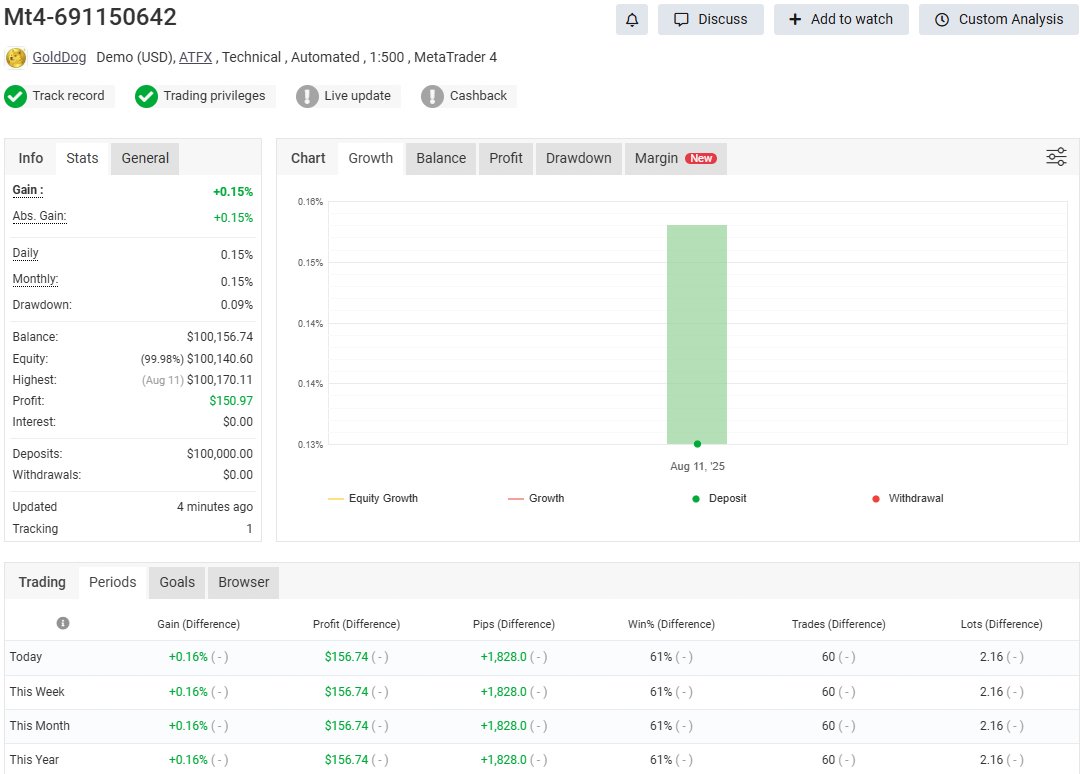Click the Equity value $100,140.60

click(220, 359)
